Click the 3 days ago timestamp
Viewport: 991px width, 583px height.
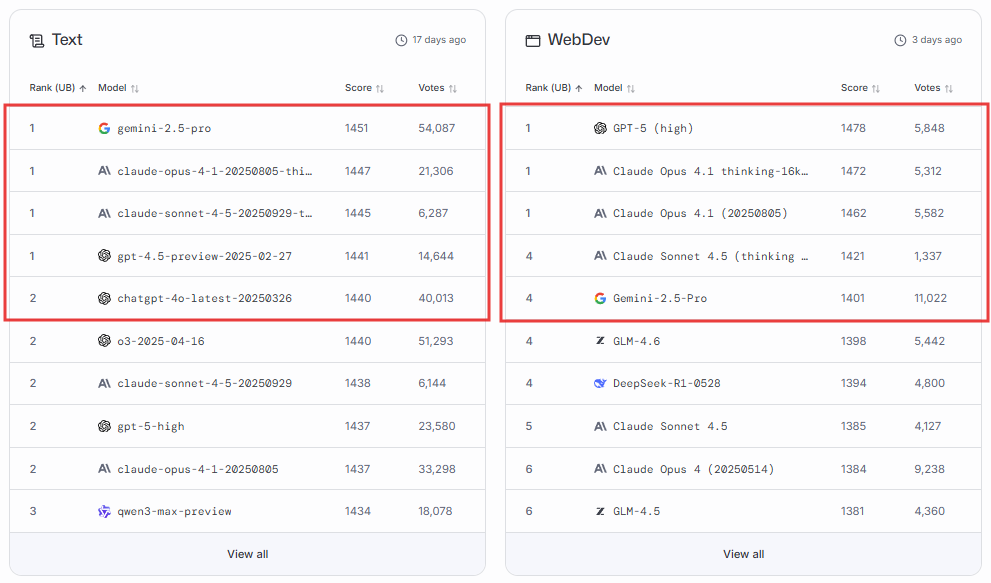pyautogui.click(x=937, y=40)
